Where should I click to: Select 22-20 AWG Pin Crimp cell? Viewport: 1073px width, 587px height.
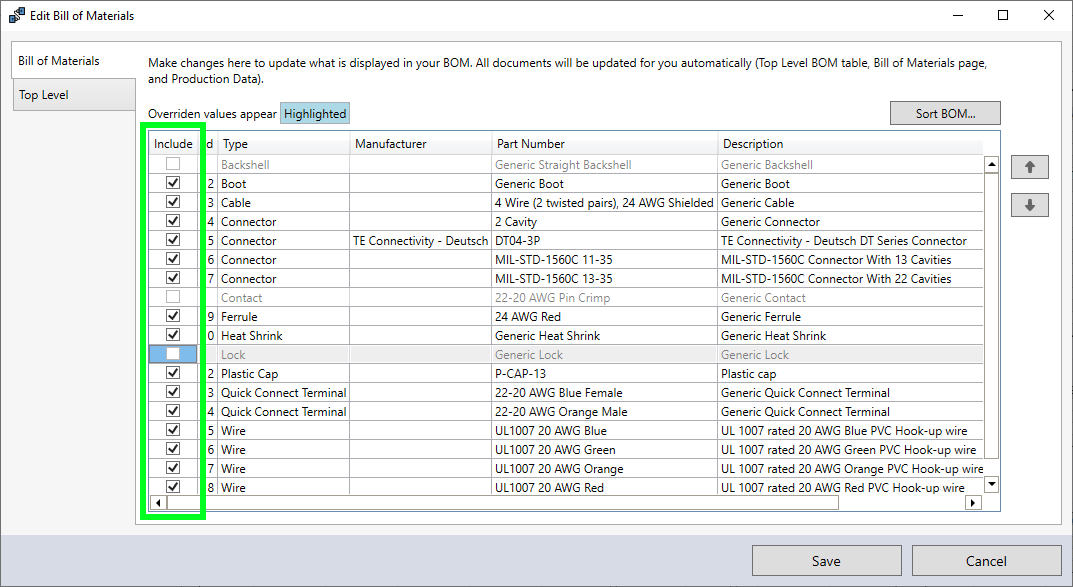[605, 298]
